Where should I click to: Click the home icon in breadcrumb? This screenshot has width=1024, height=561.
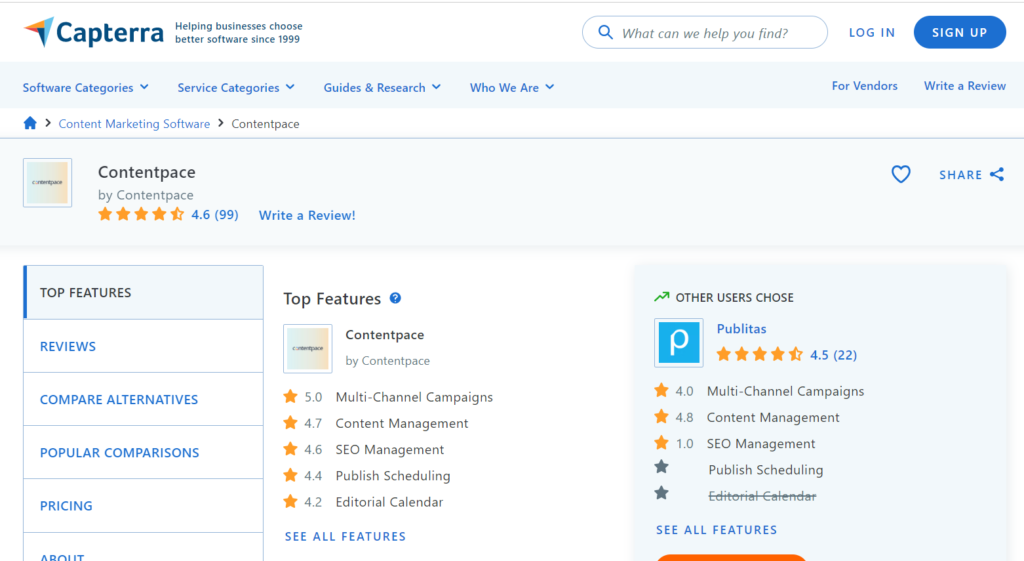[30, 123]
